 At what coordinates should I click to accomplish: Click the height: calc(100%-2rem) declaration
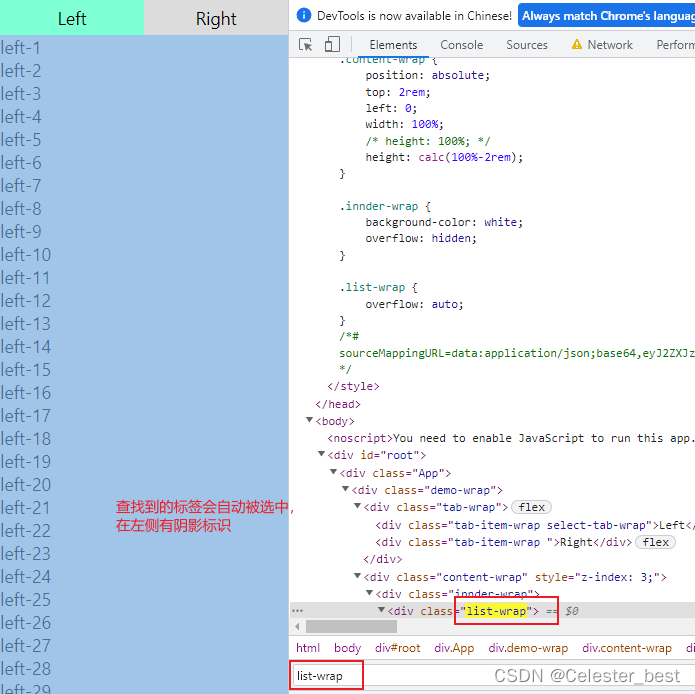point(444,157)
